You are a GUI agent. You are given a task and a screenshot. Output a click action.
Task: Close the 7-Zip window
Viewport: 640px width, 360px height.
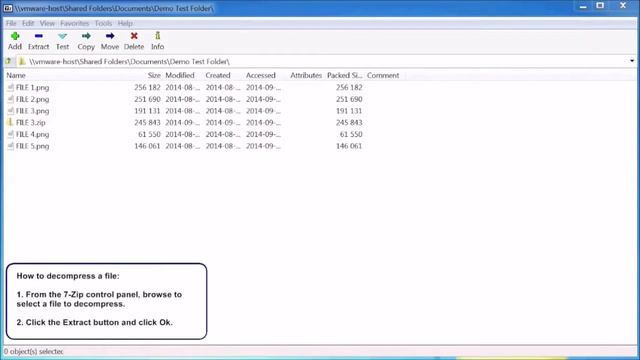623,6
